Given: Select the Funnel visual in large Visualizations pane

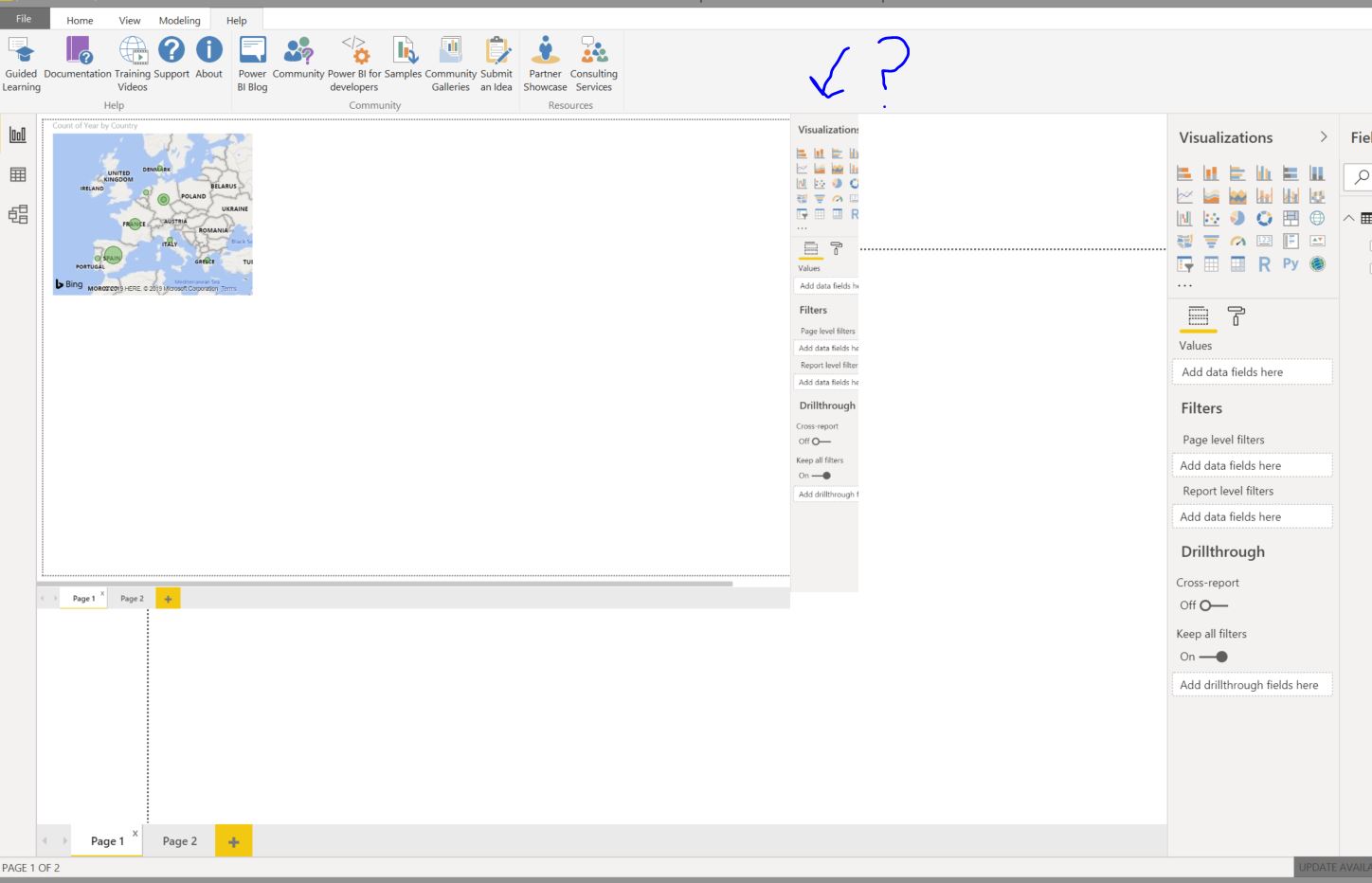Looking at the screenshot, I should click(x=1211, y=242).
